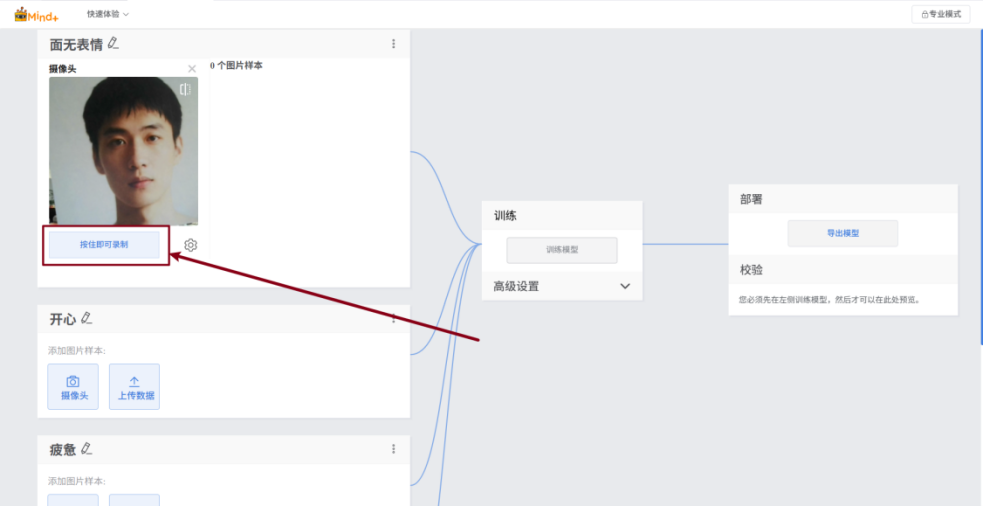Viewport: 983px width, 506px height.
Task: Click the Mind+ logo
Action: pos(36,14)
